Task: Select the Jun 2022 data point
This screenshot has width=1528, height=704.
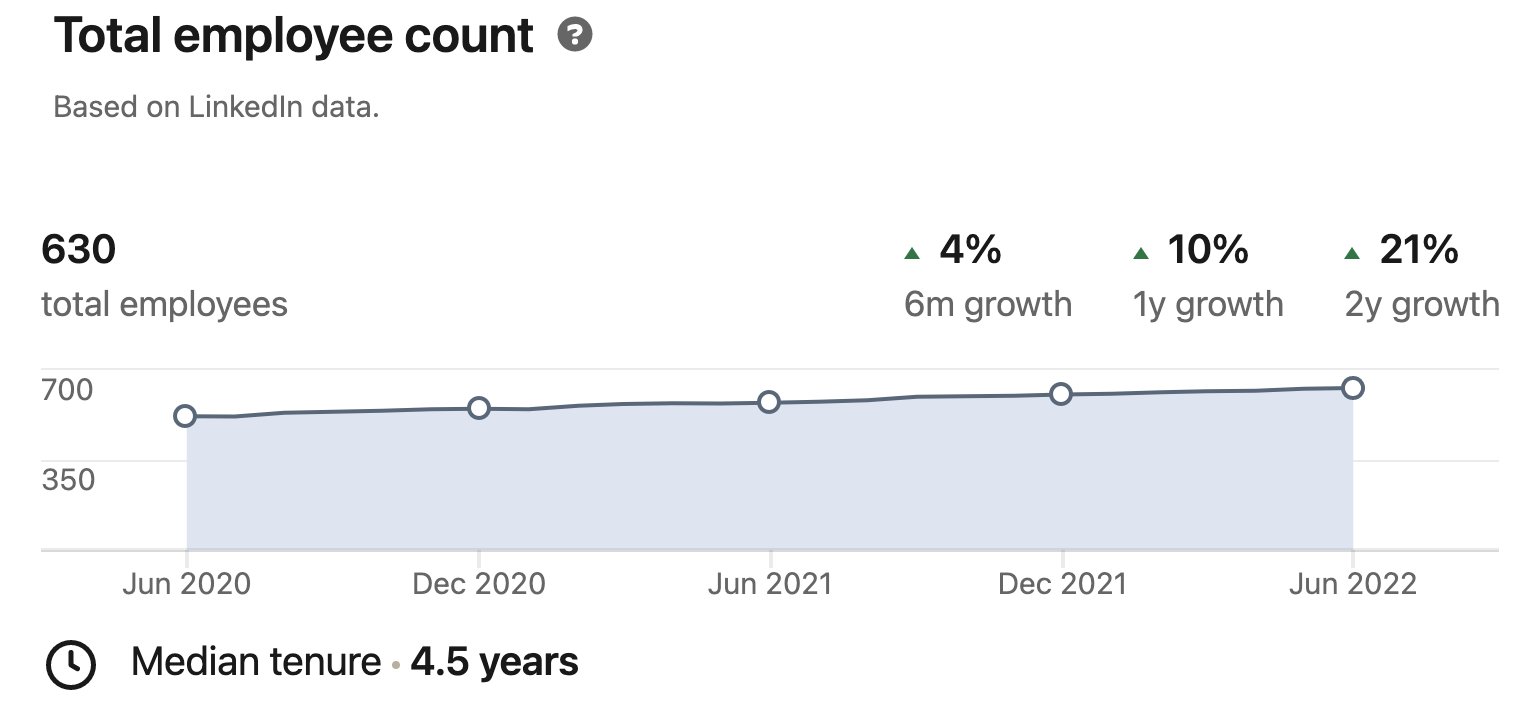Action: 1353,388
